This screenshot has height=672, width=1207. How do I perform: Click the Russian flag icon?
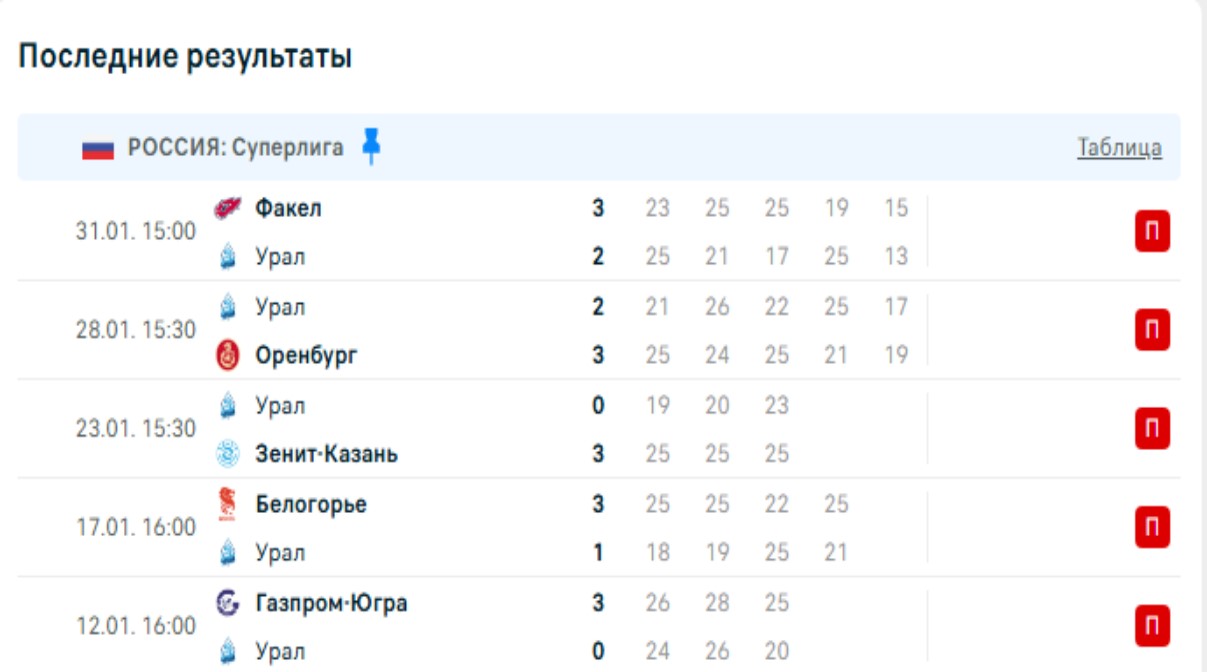coord(98,149)
